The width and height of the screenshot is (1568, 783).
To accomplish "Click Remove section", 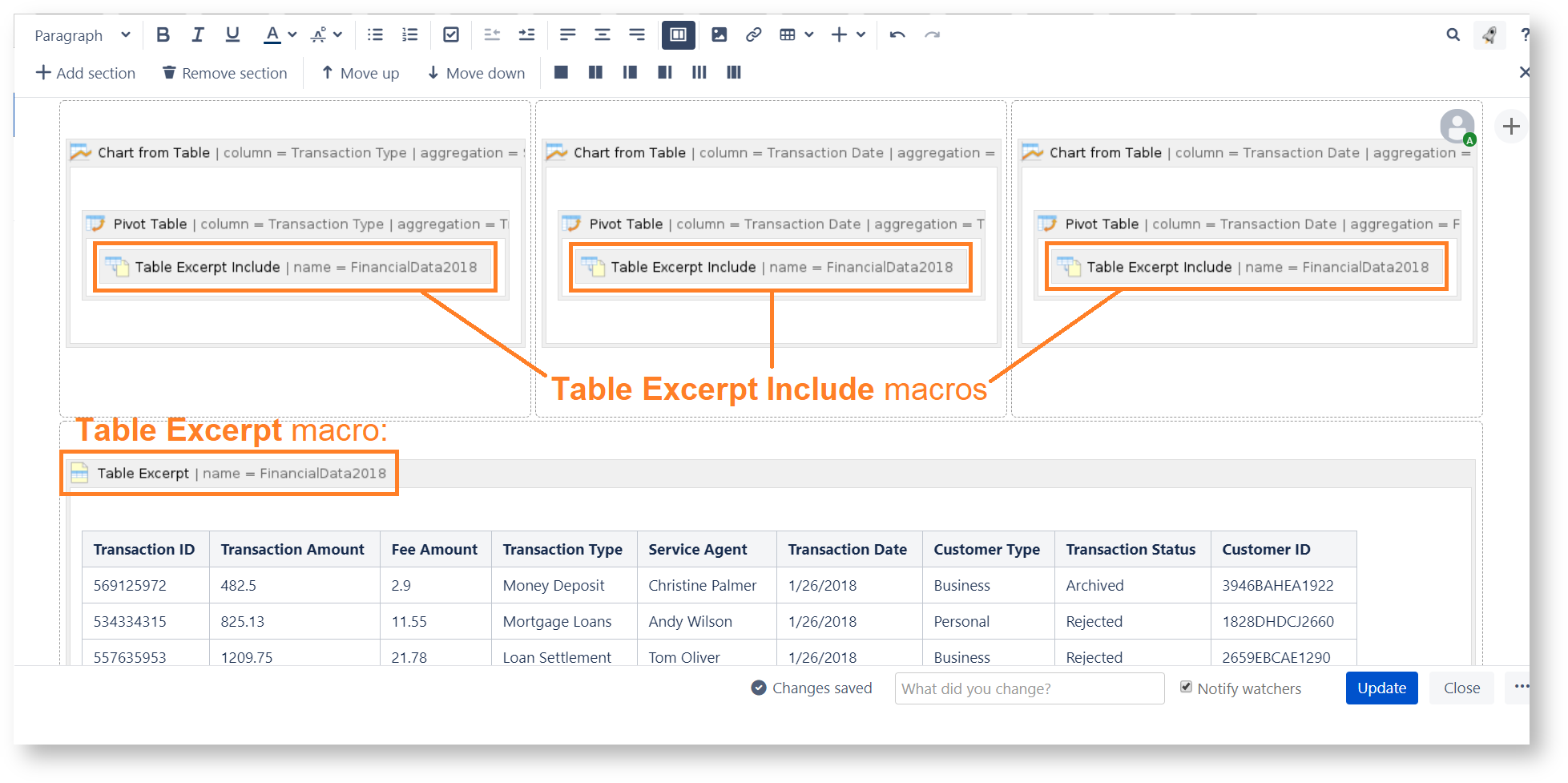I will click(x=224, y=73).
